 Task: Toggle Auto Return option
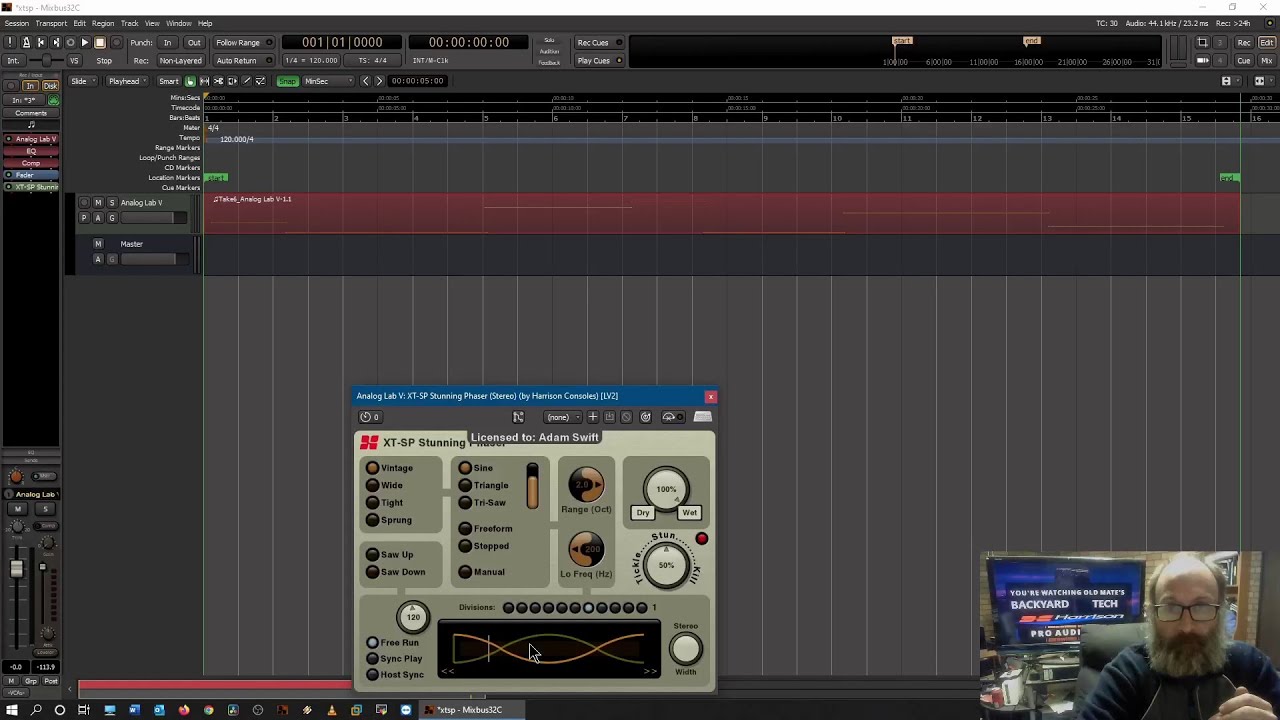(x=243, y=60)
